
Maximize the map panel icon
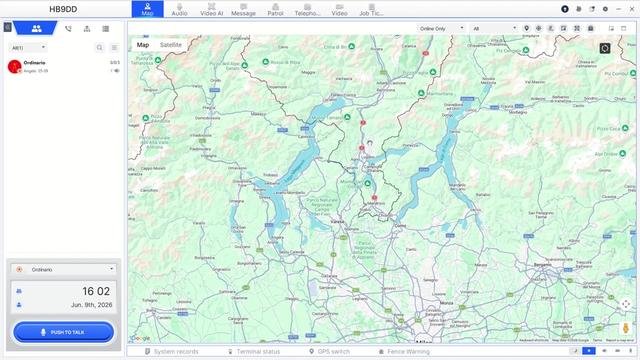tap(624, 28)
